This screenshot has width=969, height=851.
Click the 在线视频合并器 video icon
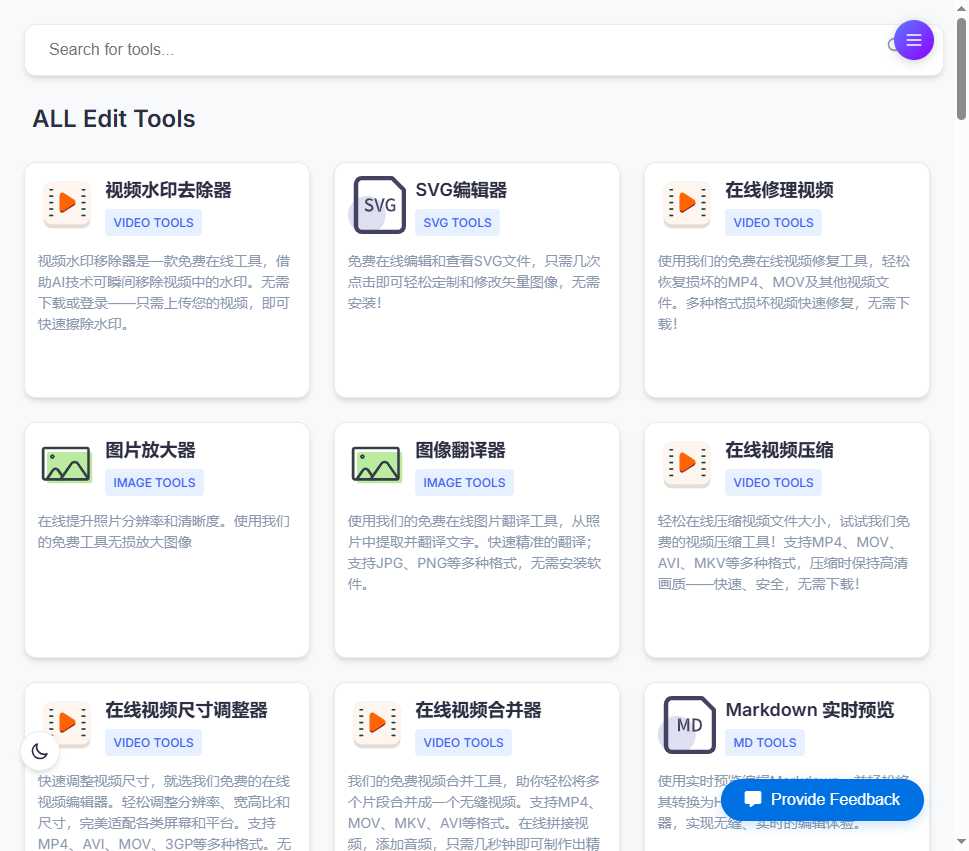point(377,723)
